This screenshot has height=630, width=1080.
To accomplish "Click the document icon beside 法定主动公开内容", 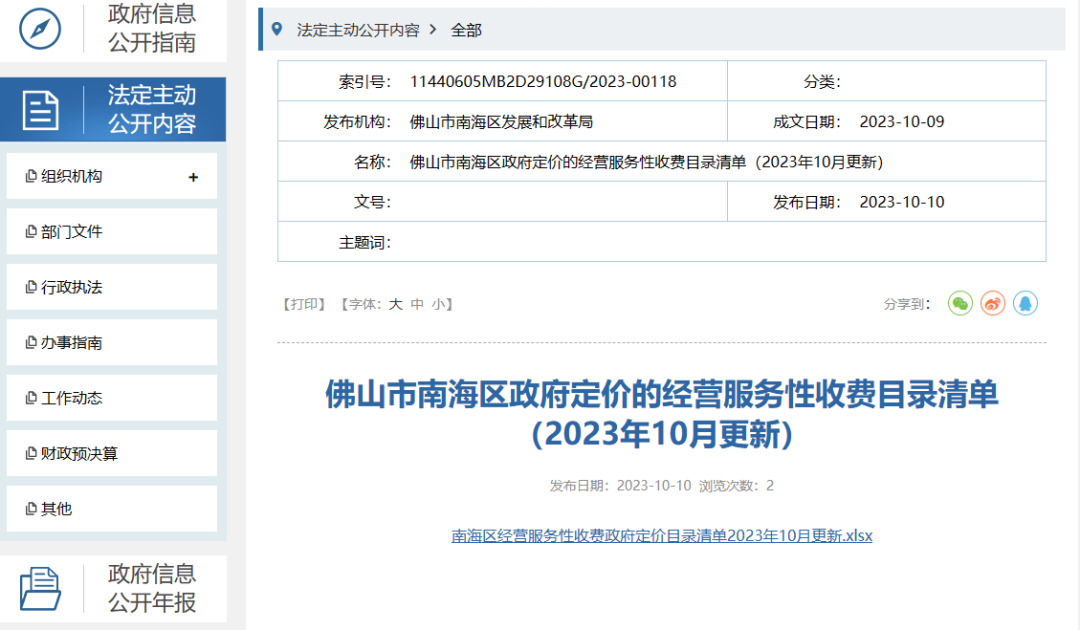I will tap(40, 110).
